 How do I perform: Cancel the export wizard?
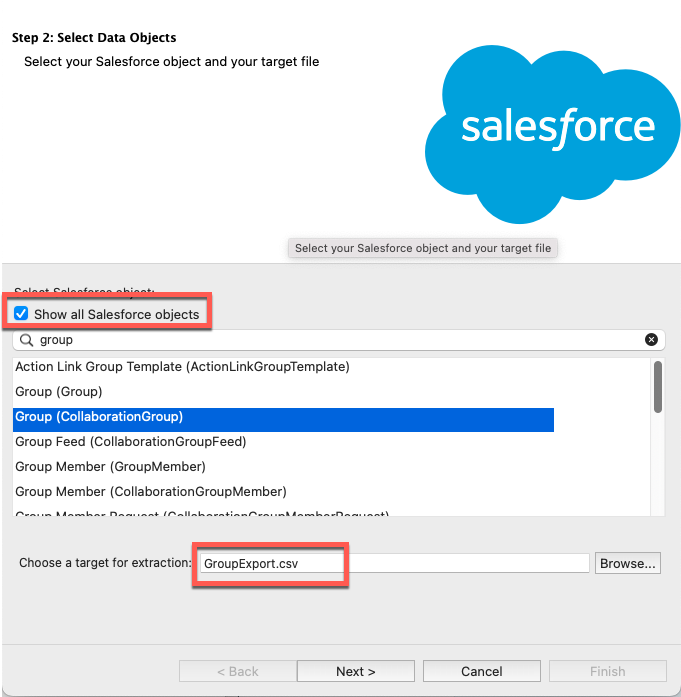click(x=481, y=671)
